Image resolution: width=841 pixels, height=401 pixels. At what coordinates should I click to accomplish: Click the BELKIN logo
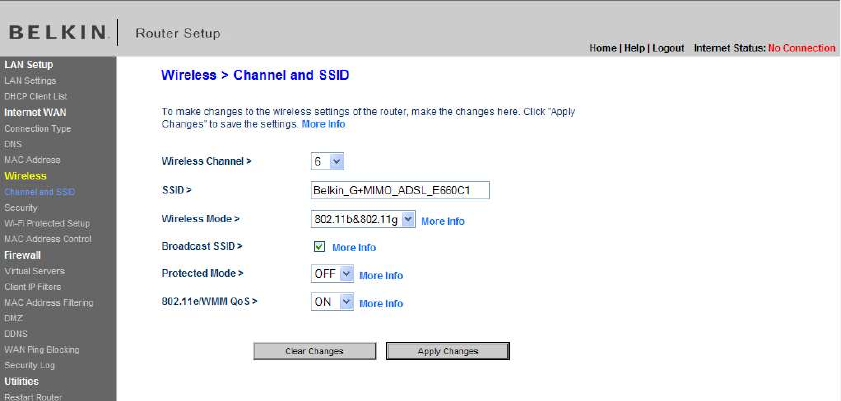pos(57,33)
